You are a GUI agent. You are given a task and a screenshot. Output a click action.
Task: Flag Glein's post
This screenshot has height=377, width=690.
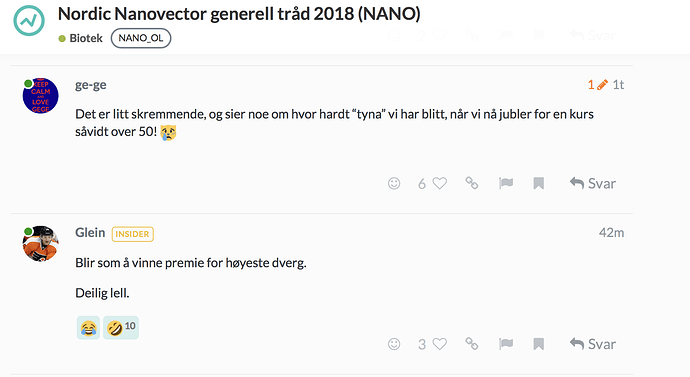506,344
